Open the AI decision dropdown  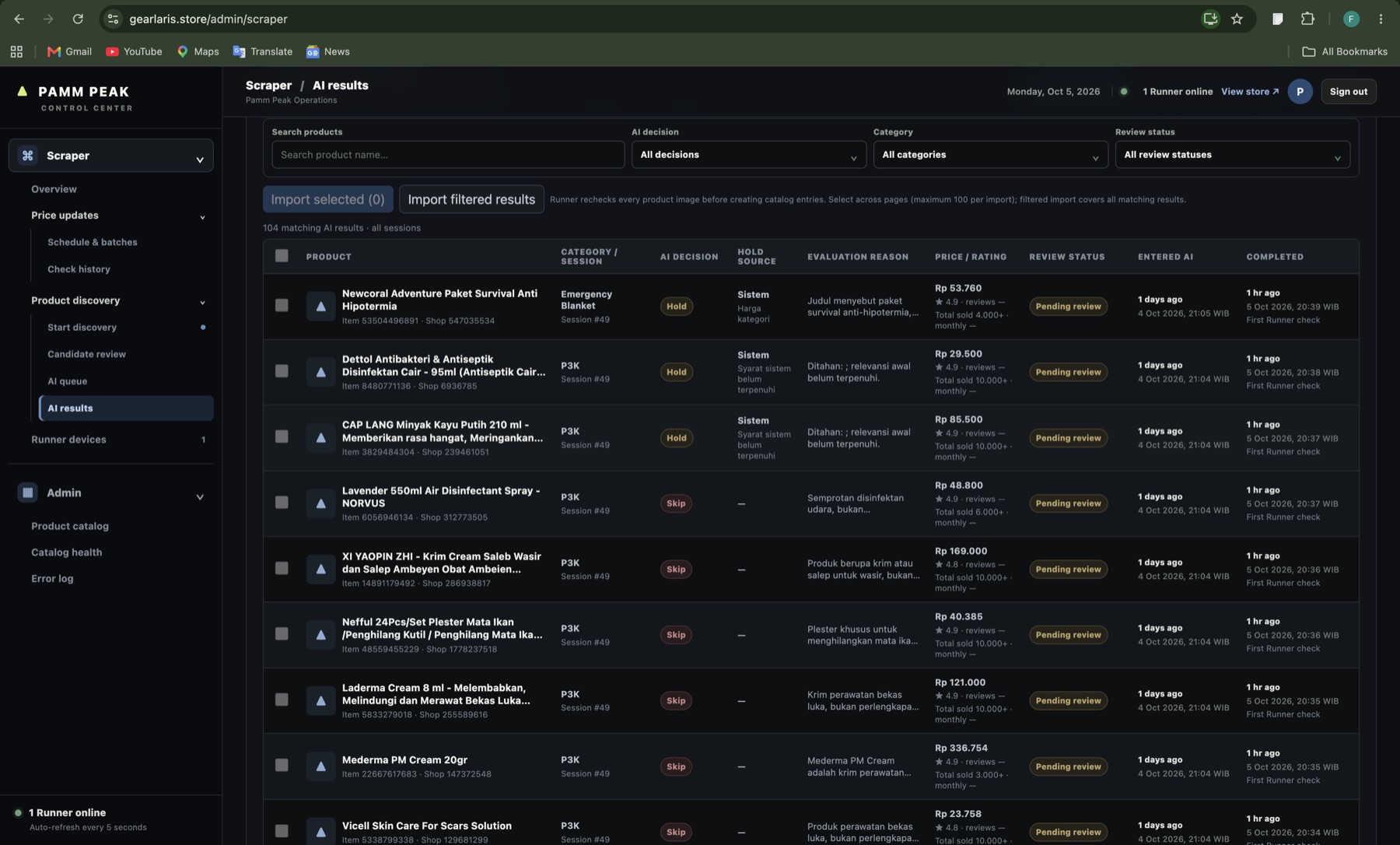748,155
